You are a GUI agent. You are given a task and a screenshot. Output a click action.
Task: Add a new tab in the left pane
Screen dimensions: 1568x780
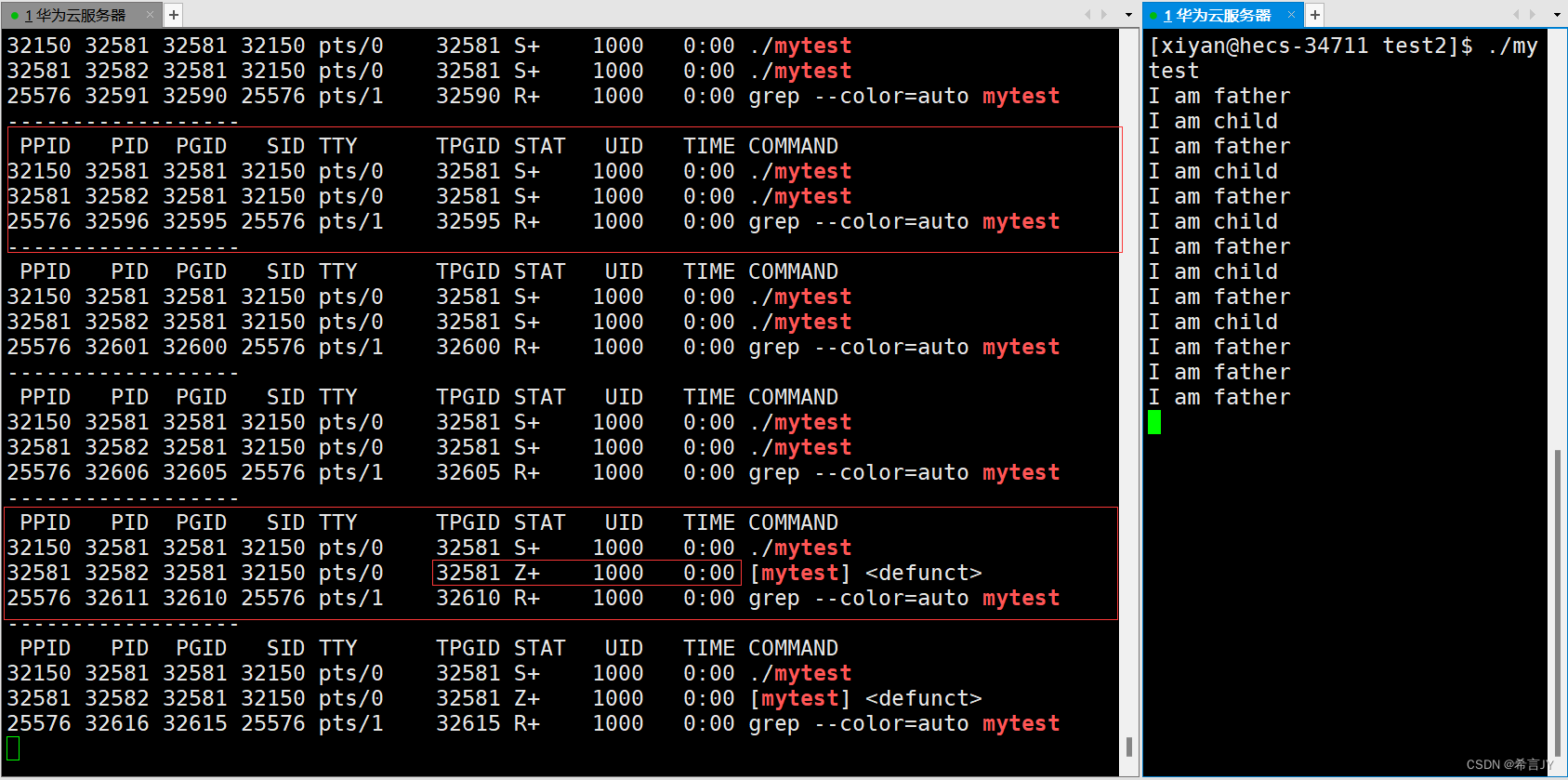click(174, 15)
